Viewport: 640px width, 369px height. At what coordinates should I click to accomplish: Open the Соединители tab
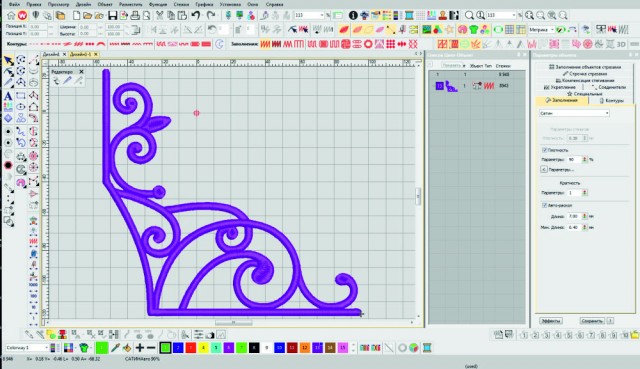point(608,87)
